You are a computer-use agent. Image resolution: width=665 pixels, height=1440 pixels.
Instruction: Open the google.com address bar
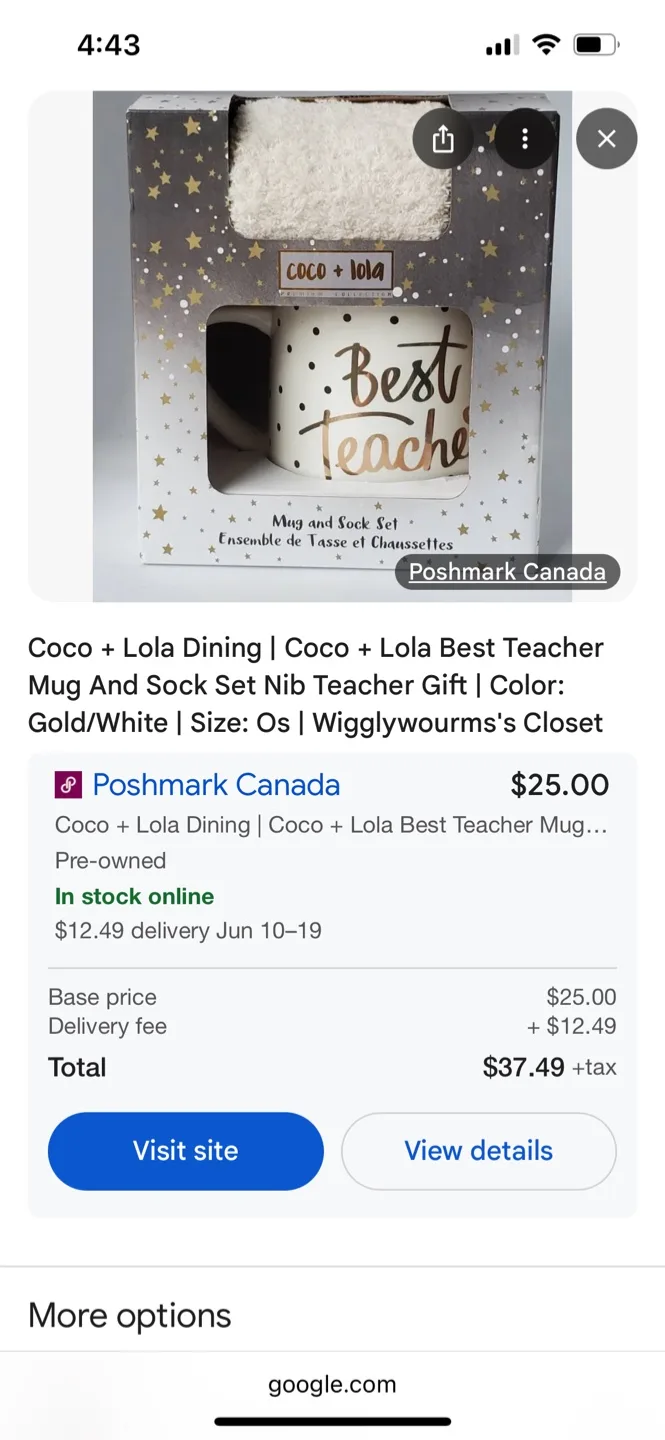[x=332, y=1384]
